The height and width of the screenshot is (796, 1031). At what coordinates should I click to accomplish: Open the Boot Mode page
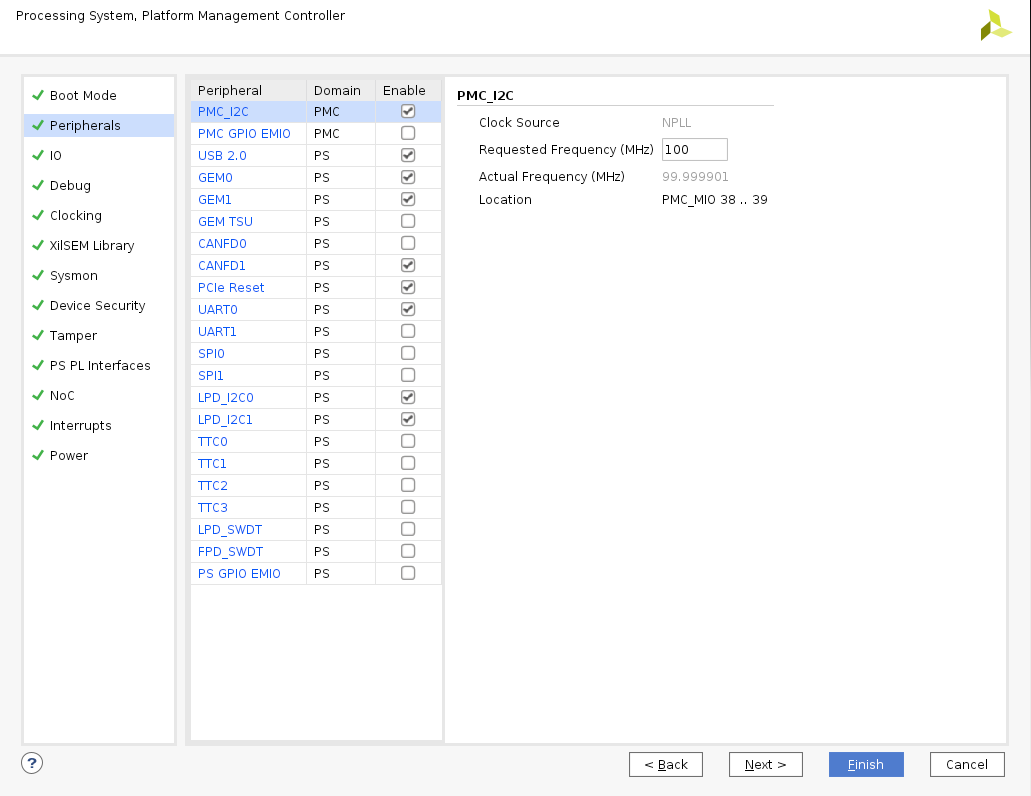[x=83, y=96]
